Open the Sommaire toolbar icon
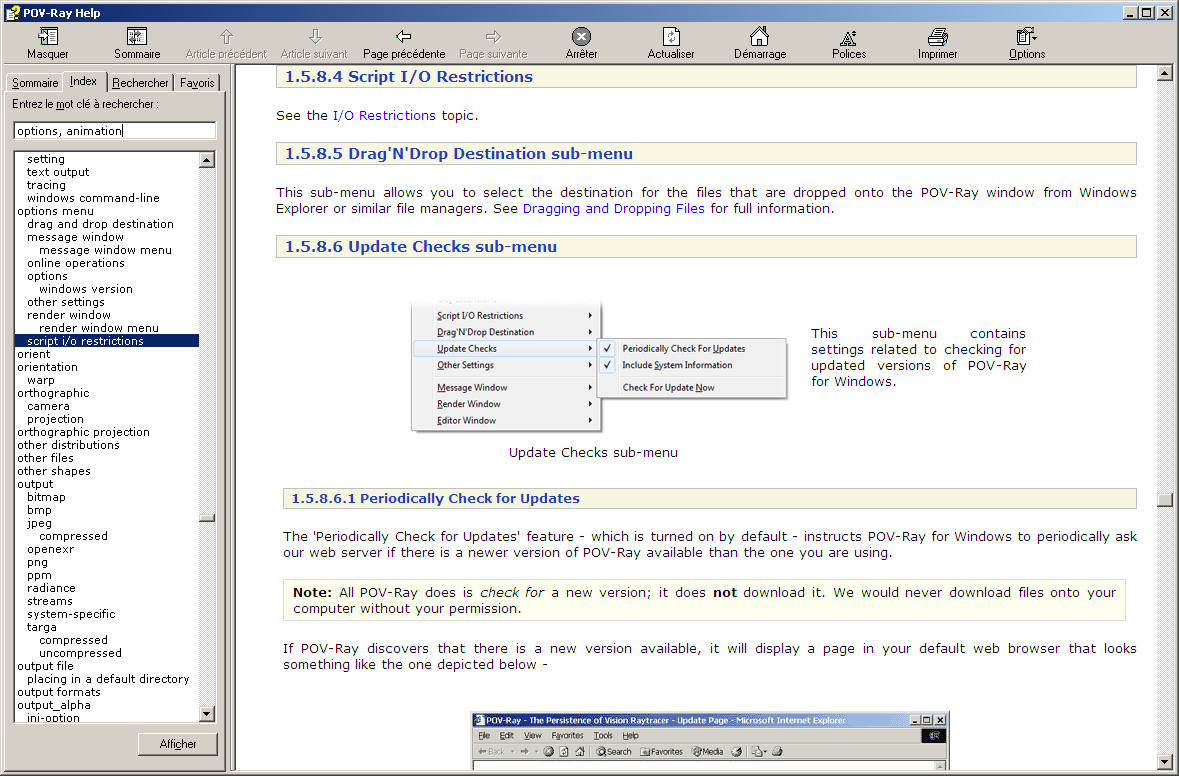 (x=137, y=38)
